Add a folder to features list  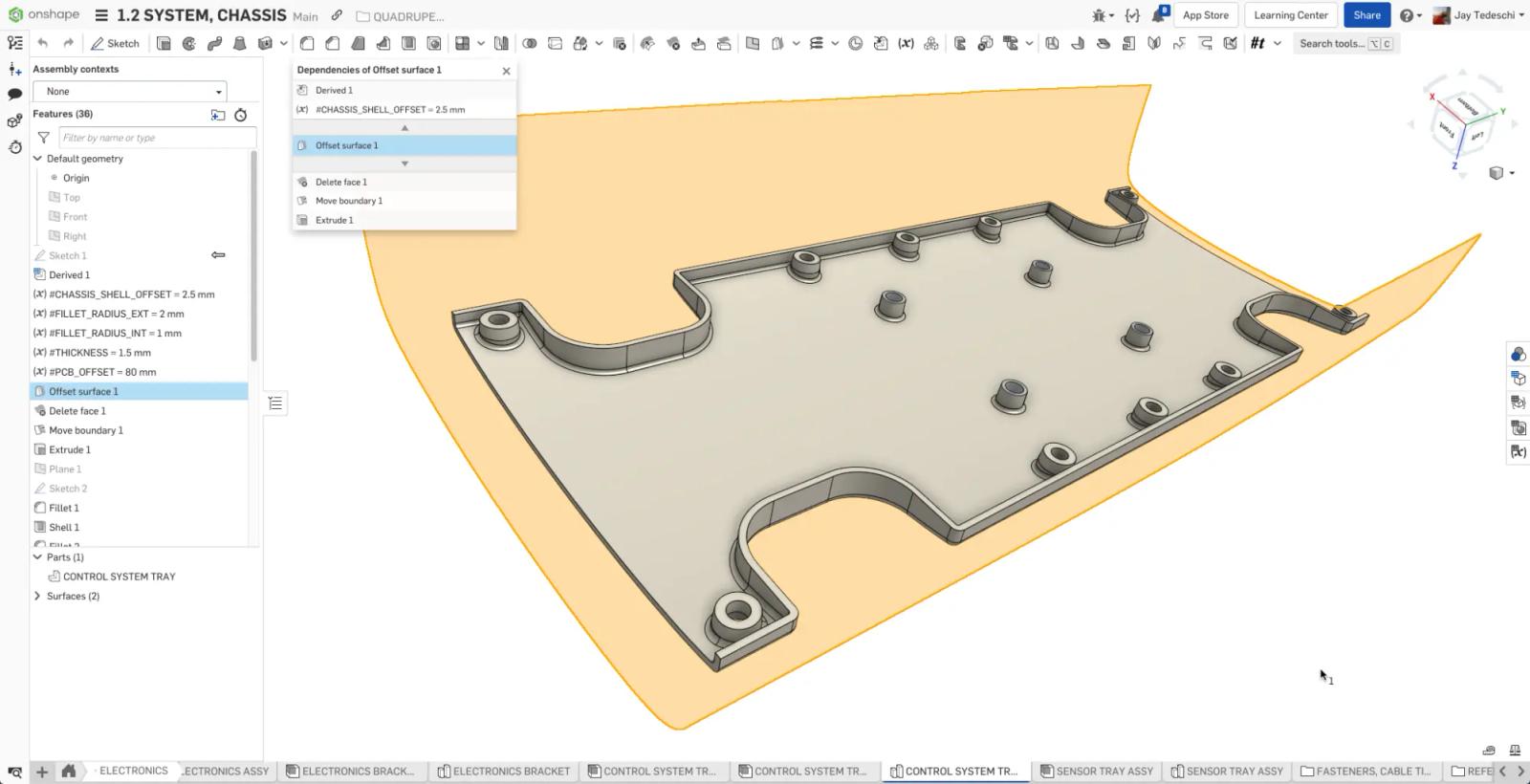pos(218,115)
